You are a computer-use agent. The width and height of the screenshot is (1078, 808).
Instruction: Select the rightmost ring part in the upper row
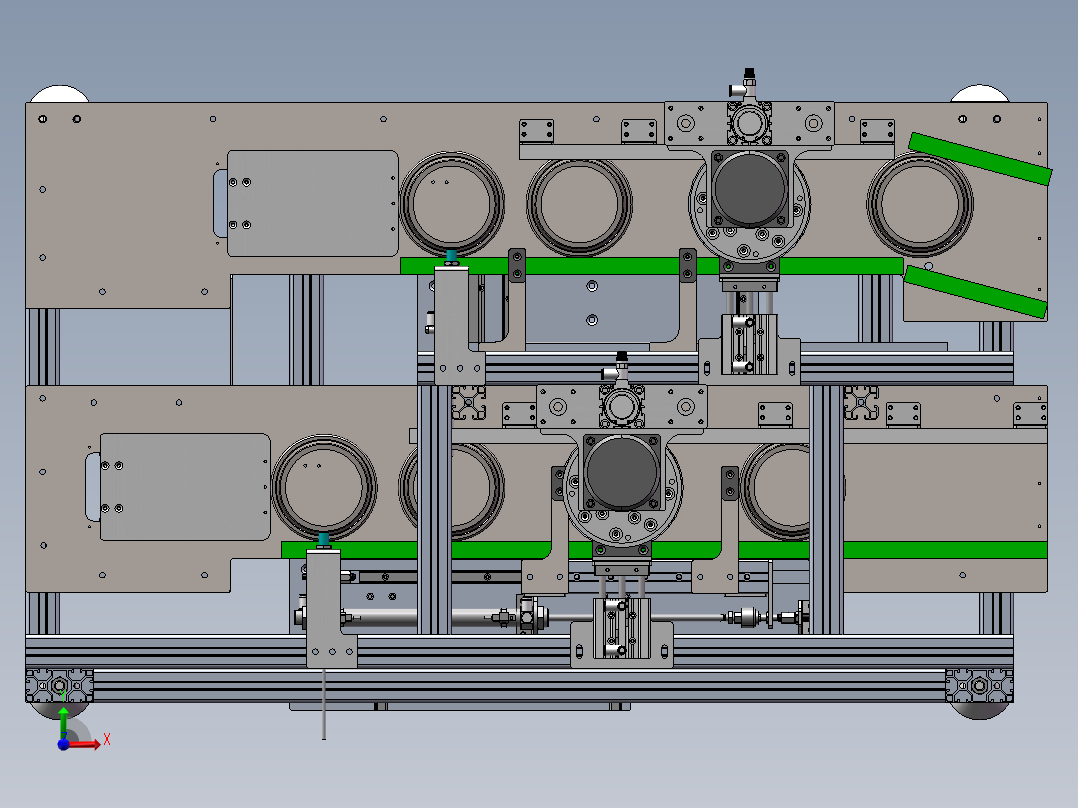point(920,204)
